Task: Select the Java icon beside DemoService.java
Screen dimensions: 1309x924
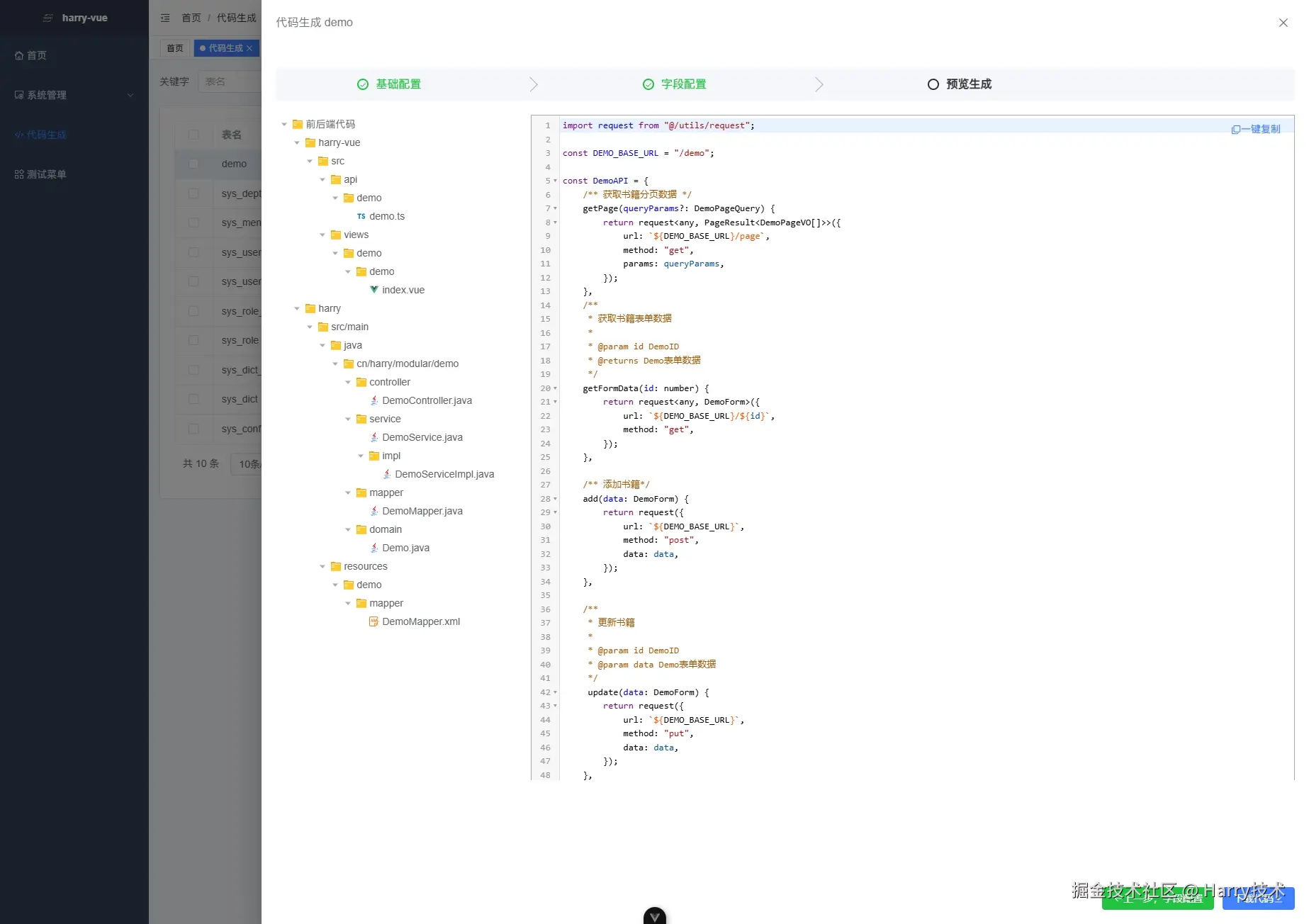Action: pyautogui.click(x=374, y=437)
